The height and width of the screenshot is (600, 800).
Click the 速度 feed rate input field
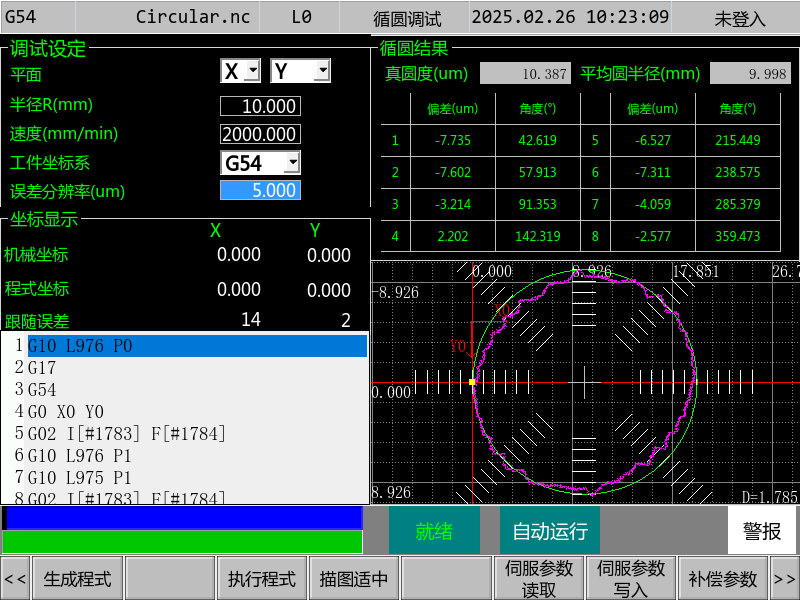pyautogui.click(x=260, y=134)
